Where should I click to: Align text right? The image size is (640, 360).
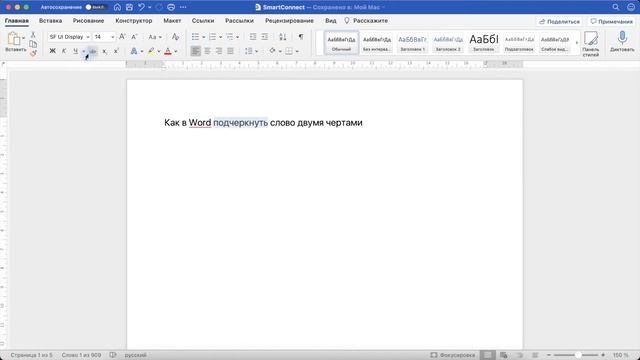tap(219, 51)
